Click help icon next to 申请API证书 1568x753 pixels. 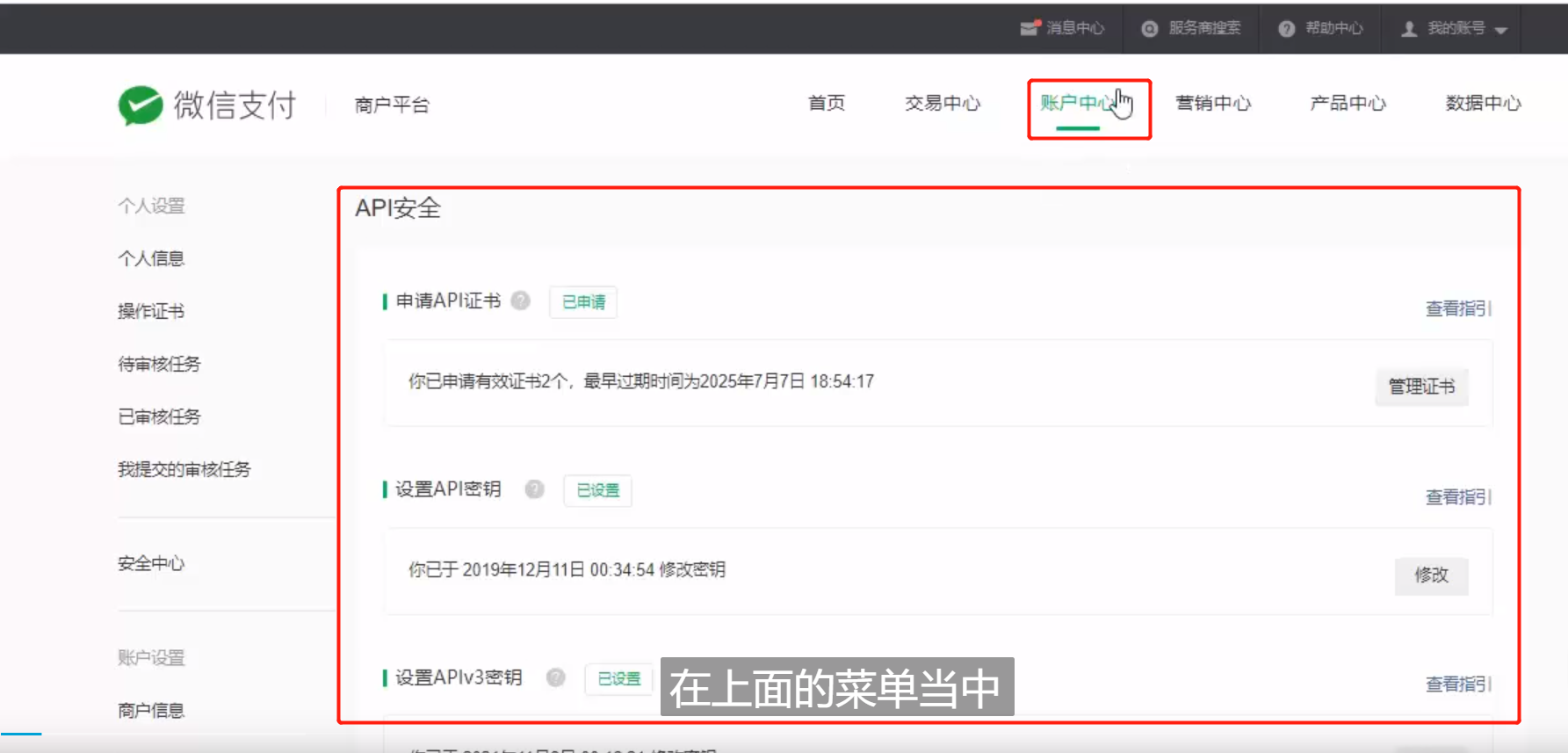521,300
